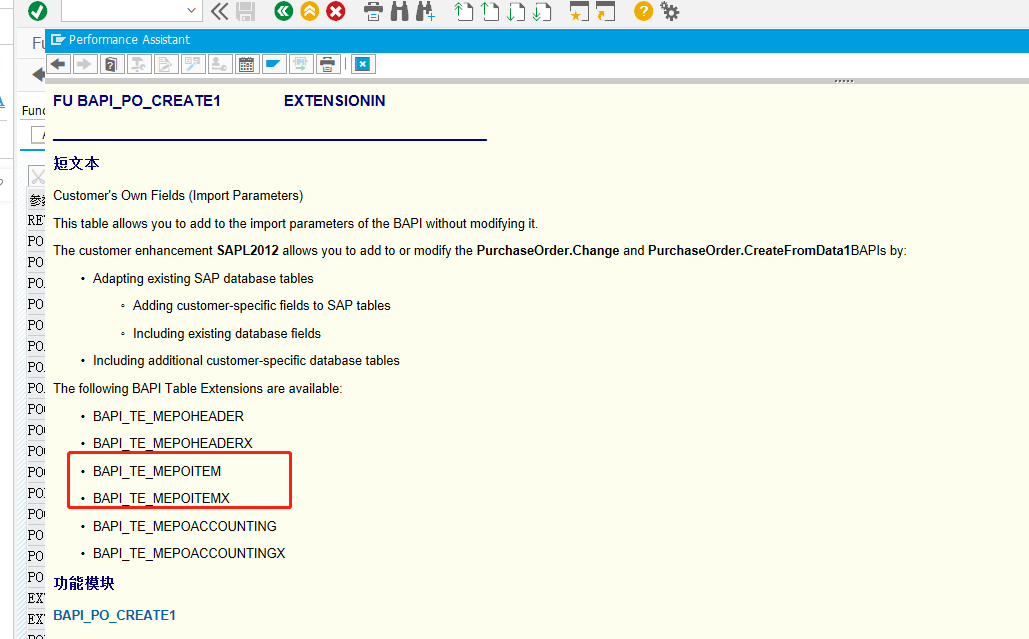Open the Help question mark icon

point(643,11)
